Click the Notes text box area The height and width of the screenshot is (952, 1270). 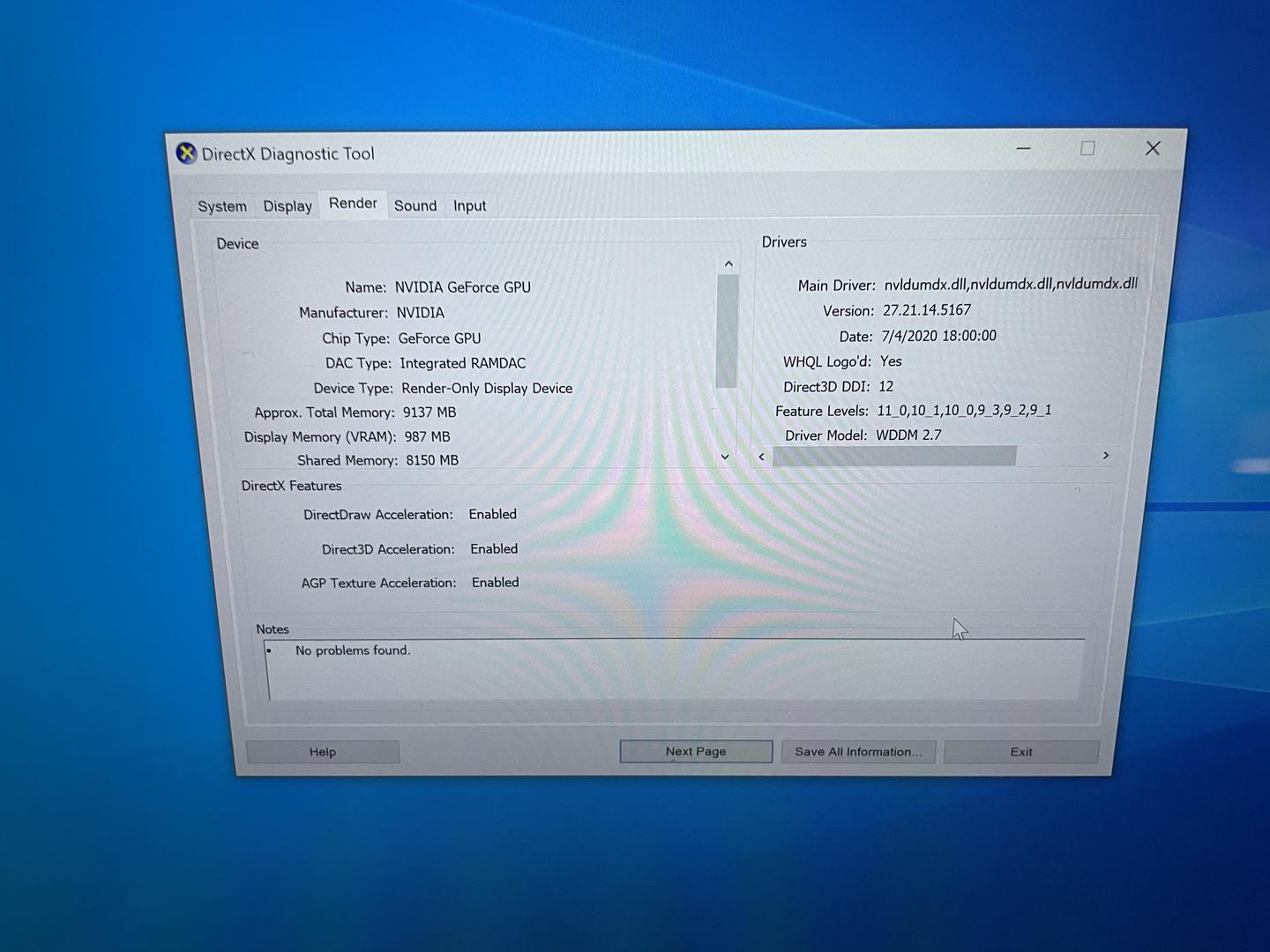click(675, 670)
